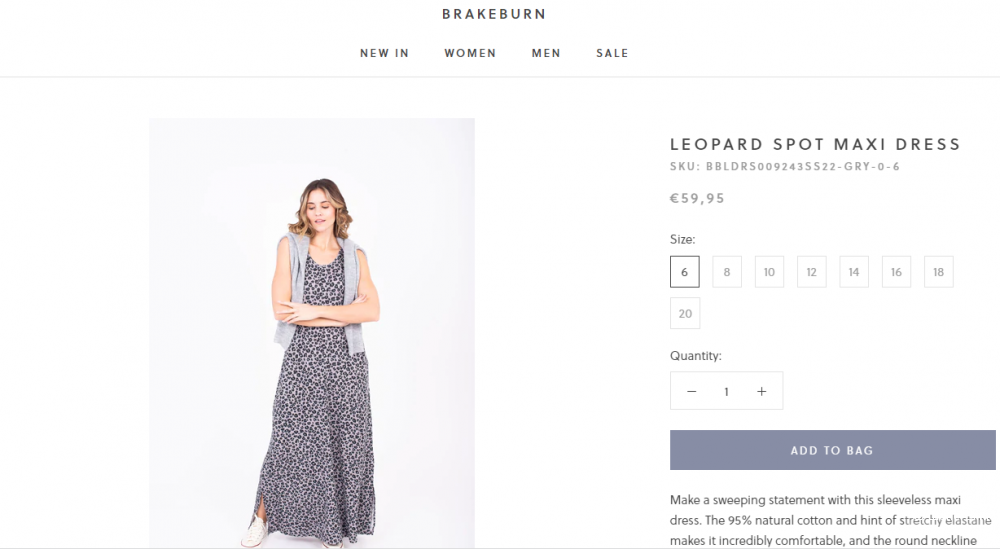Select size 6 option
This screenshot has height=549, width=1000.
685,272
